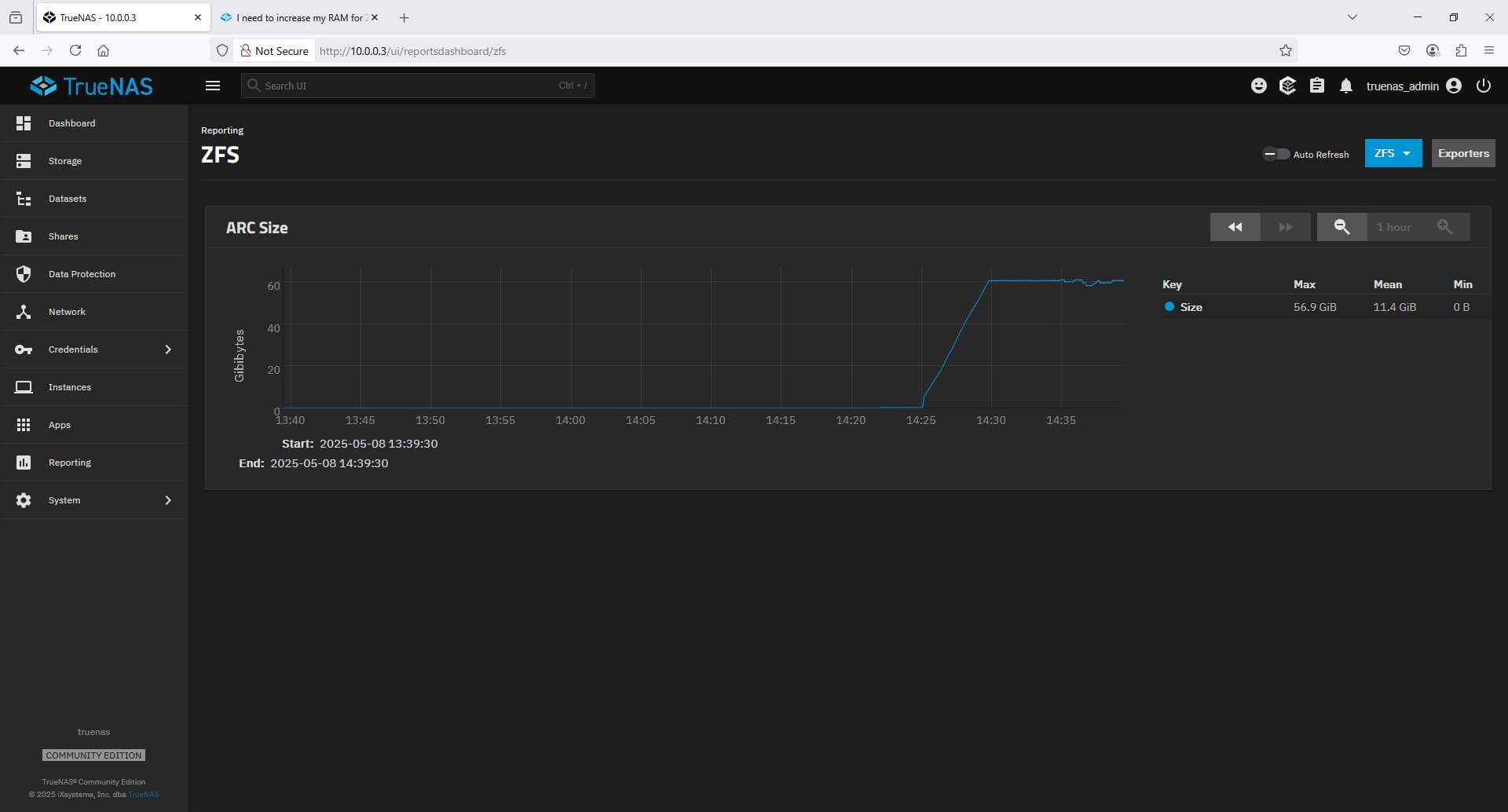Image resolution: width=1508 pixels, height=812 pixels.
Task: Click the Start timestamp 2025-05-08 13:39:30
Action: [379, 444]
